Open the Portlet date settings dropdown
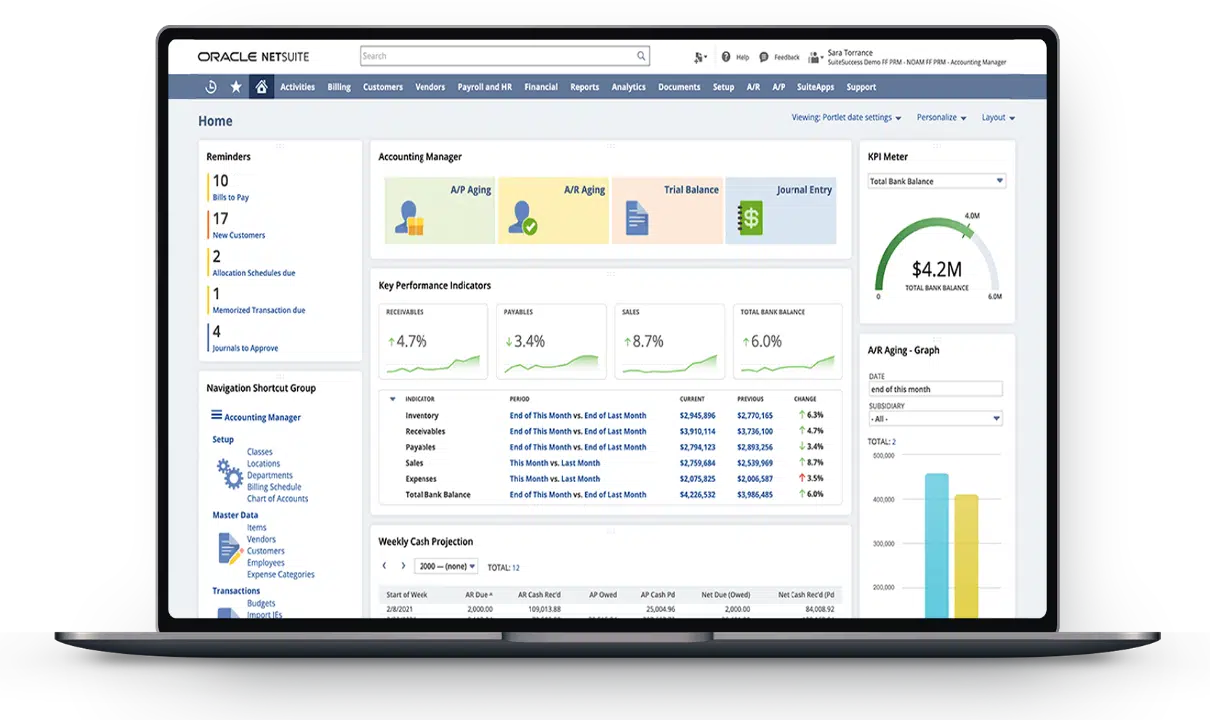The image size is (1210, 720). coord(846,117)
